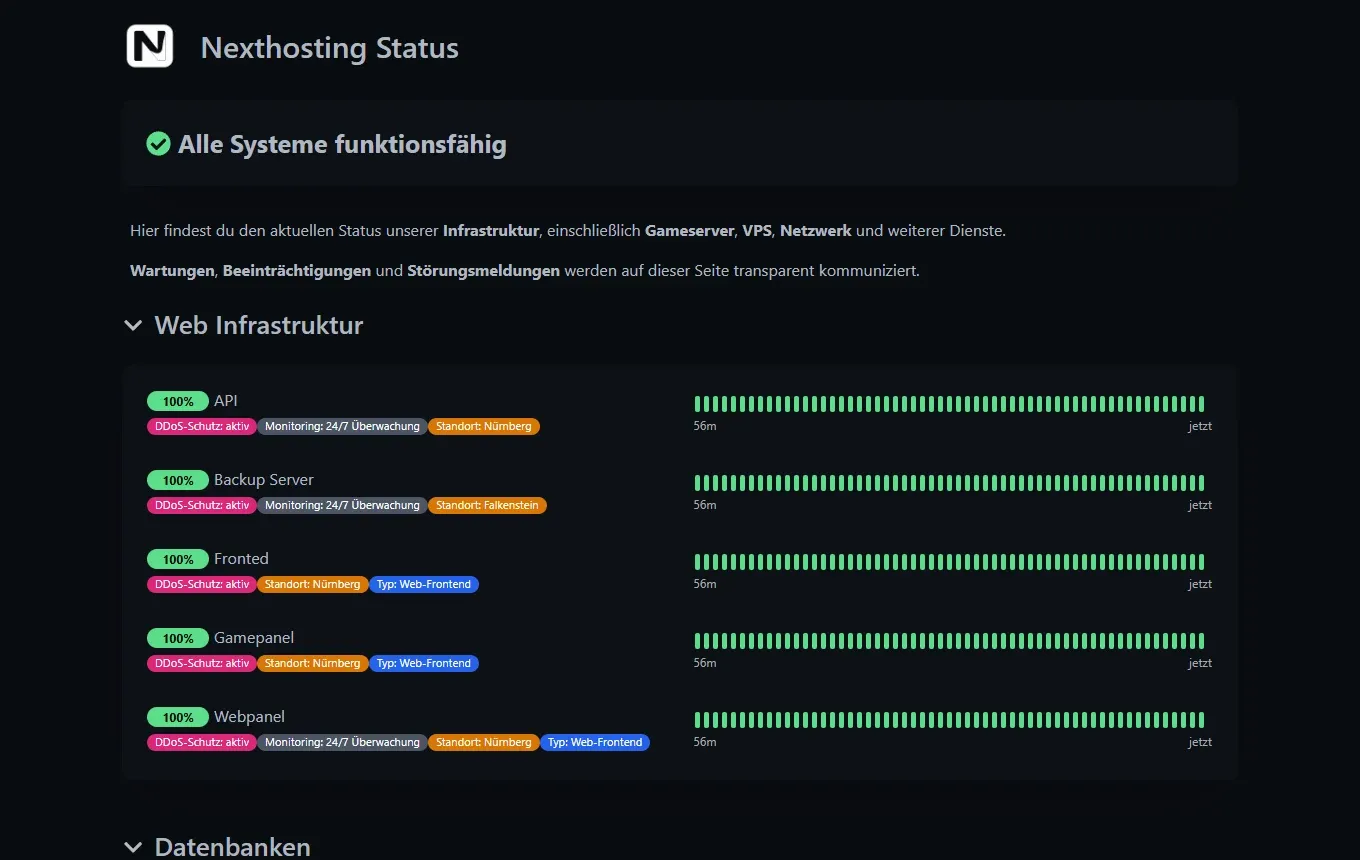Click the bold word Gameserver in description
This screenshot has width=1360, height=860.
point(689,231)
